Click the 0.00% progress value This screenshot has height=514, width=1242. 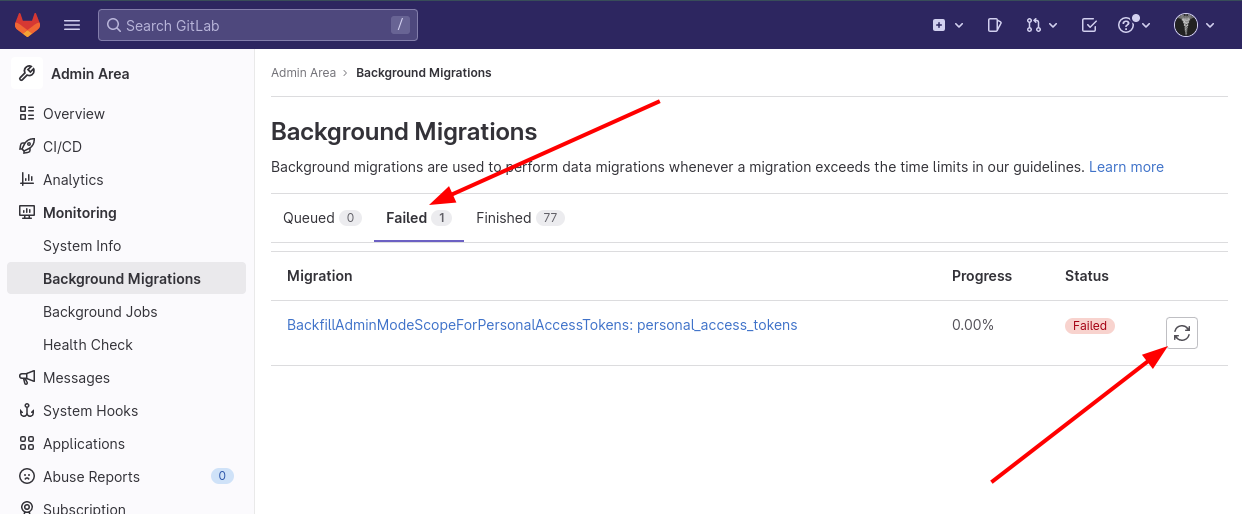(973, 325)
